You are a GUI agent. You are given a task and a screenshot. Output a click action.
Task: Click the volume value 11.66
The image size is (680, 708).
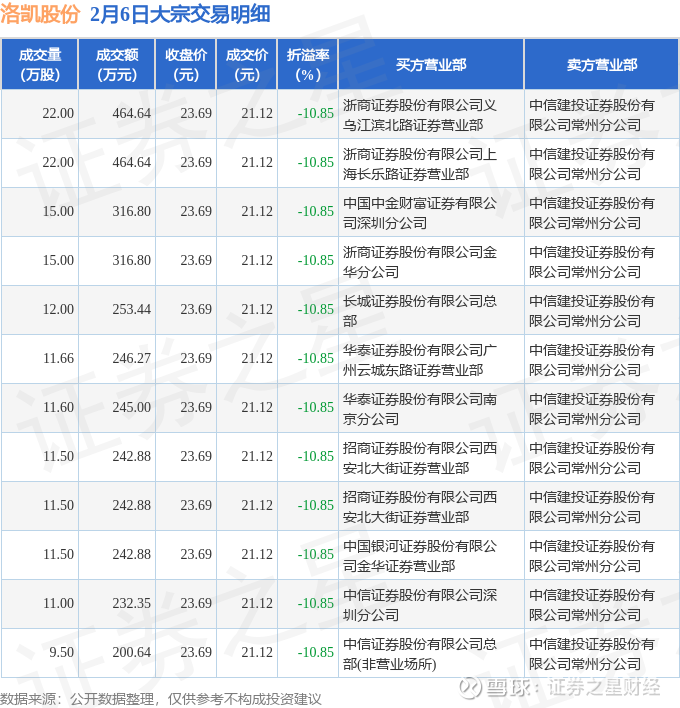click(58, 359)
